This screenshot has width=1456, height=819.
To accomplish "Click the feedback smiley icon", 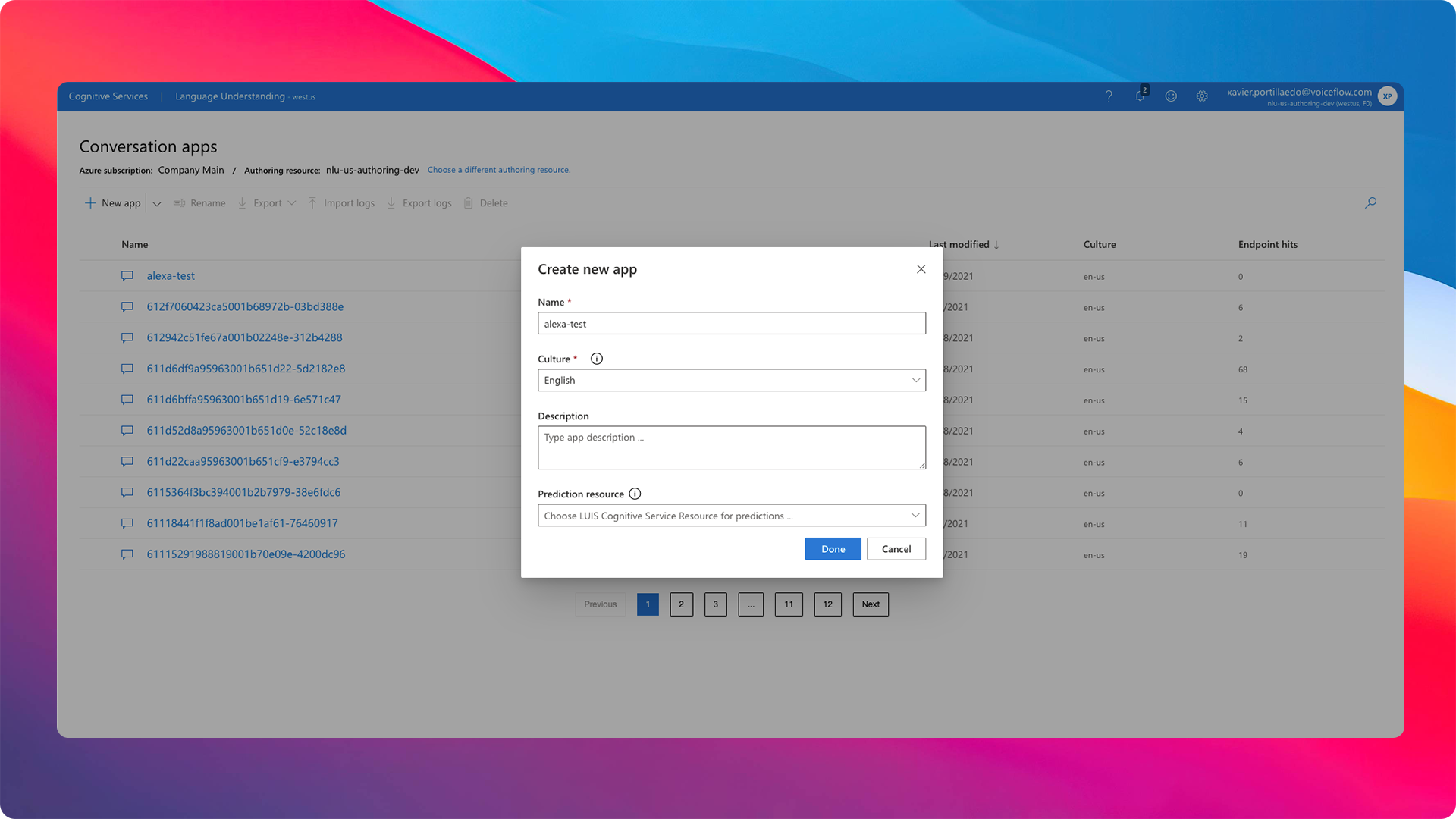I will pos(1170,96).
